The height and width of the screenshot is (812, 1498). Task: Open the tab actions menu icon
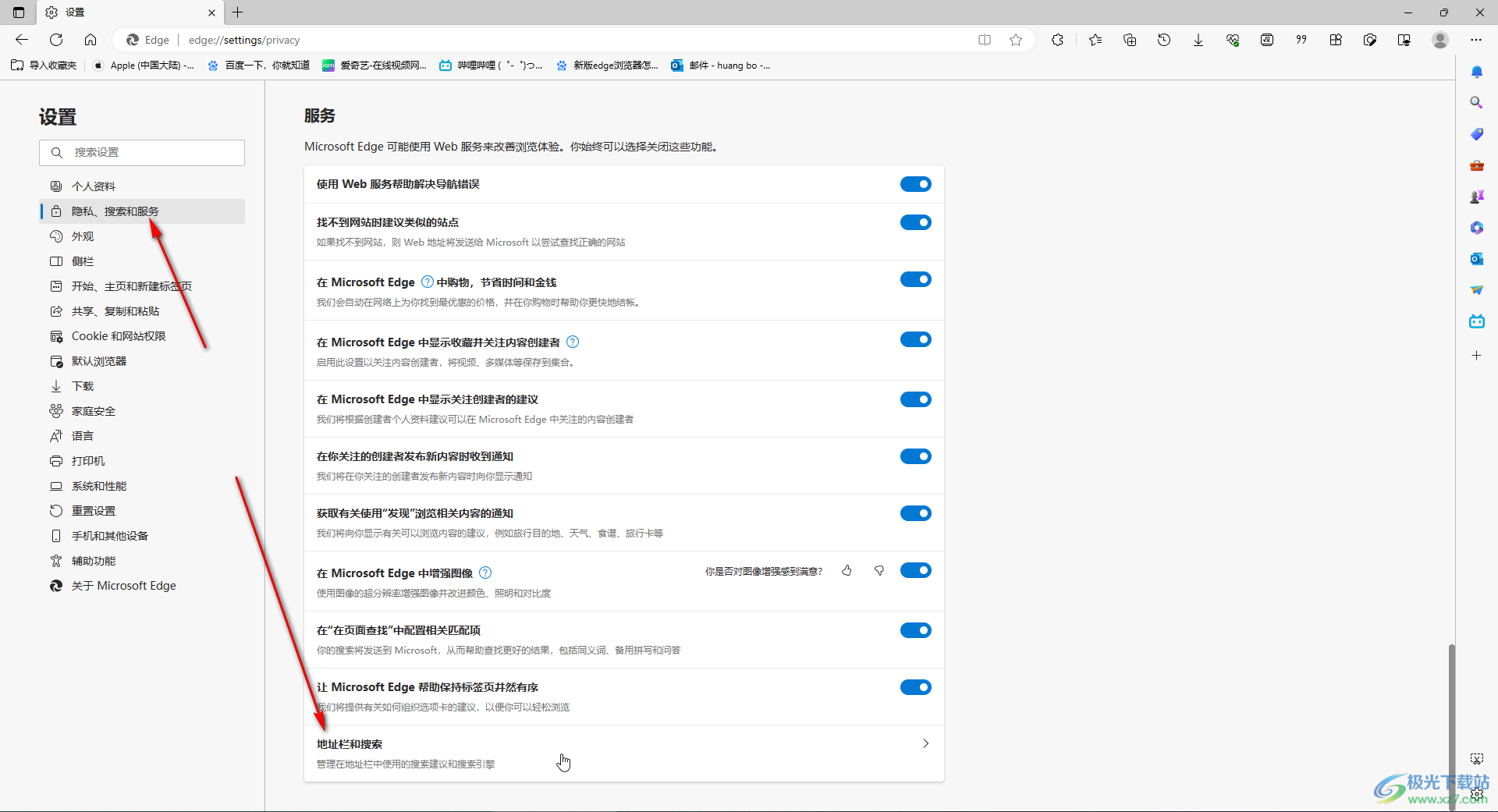19,12
